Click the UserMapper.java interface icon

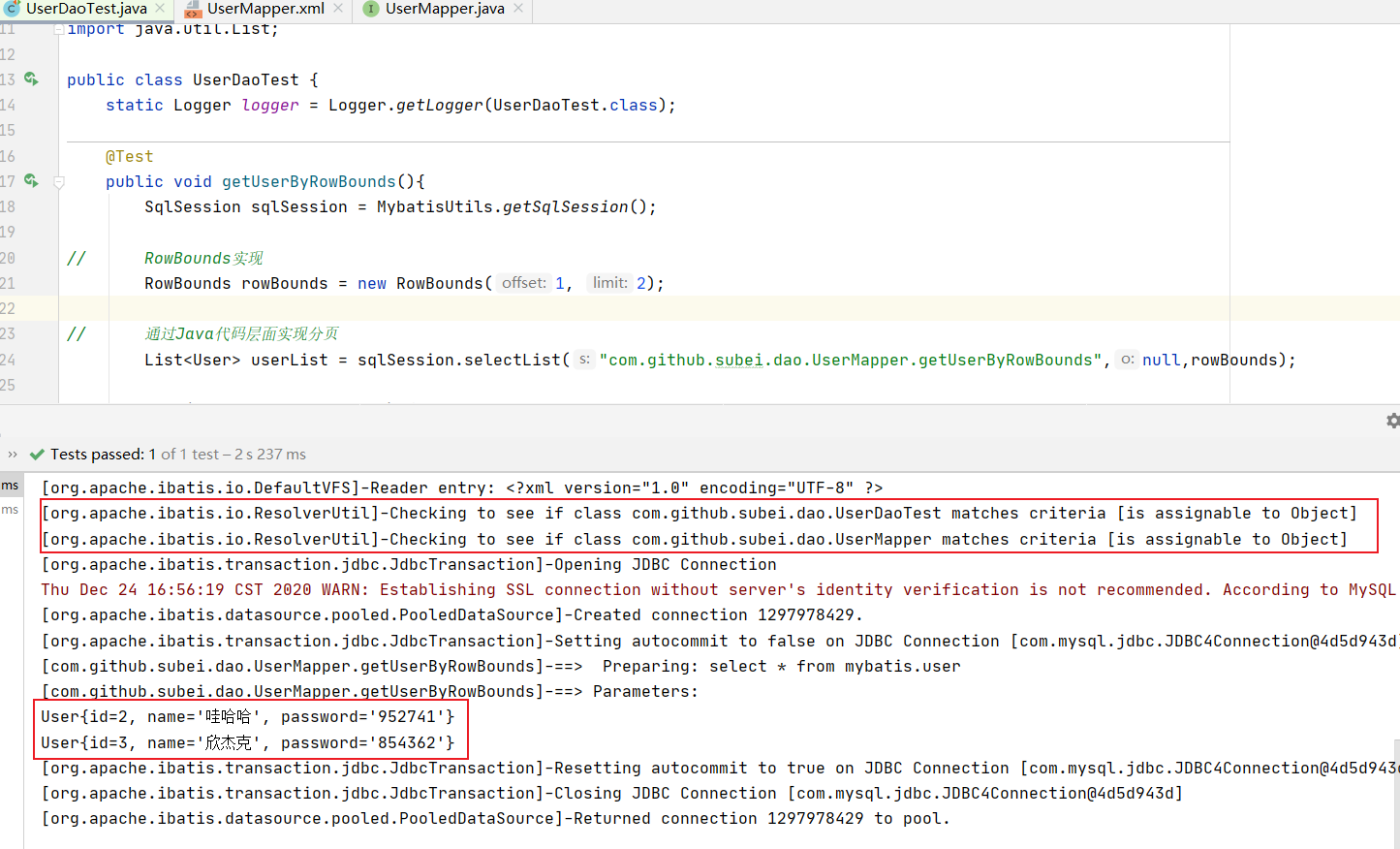click(x=370, y=9)
